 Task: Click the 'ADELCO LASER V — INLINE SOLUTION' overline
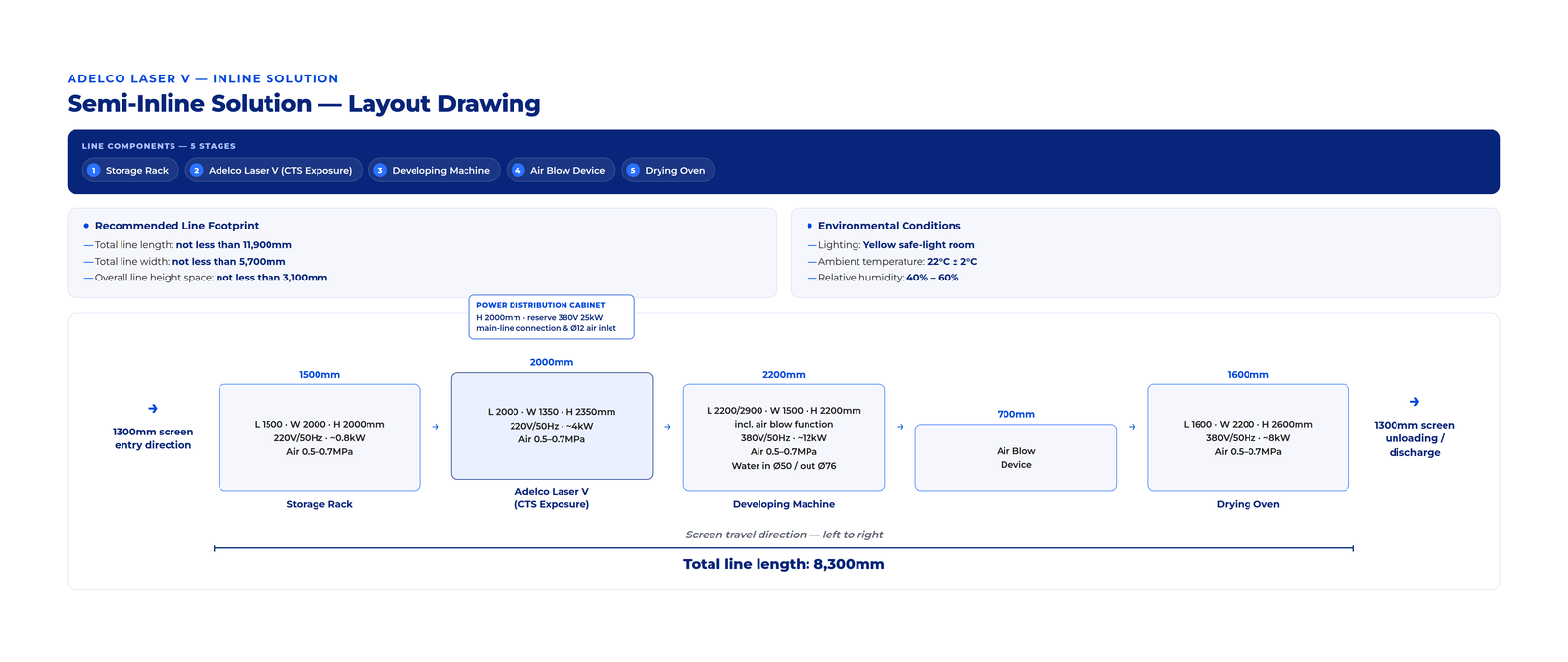tap(203, 78)
